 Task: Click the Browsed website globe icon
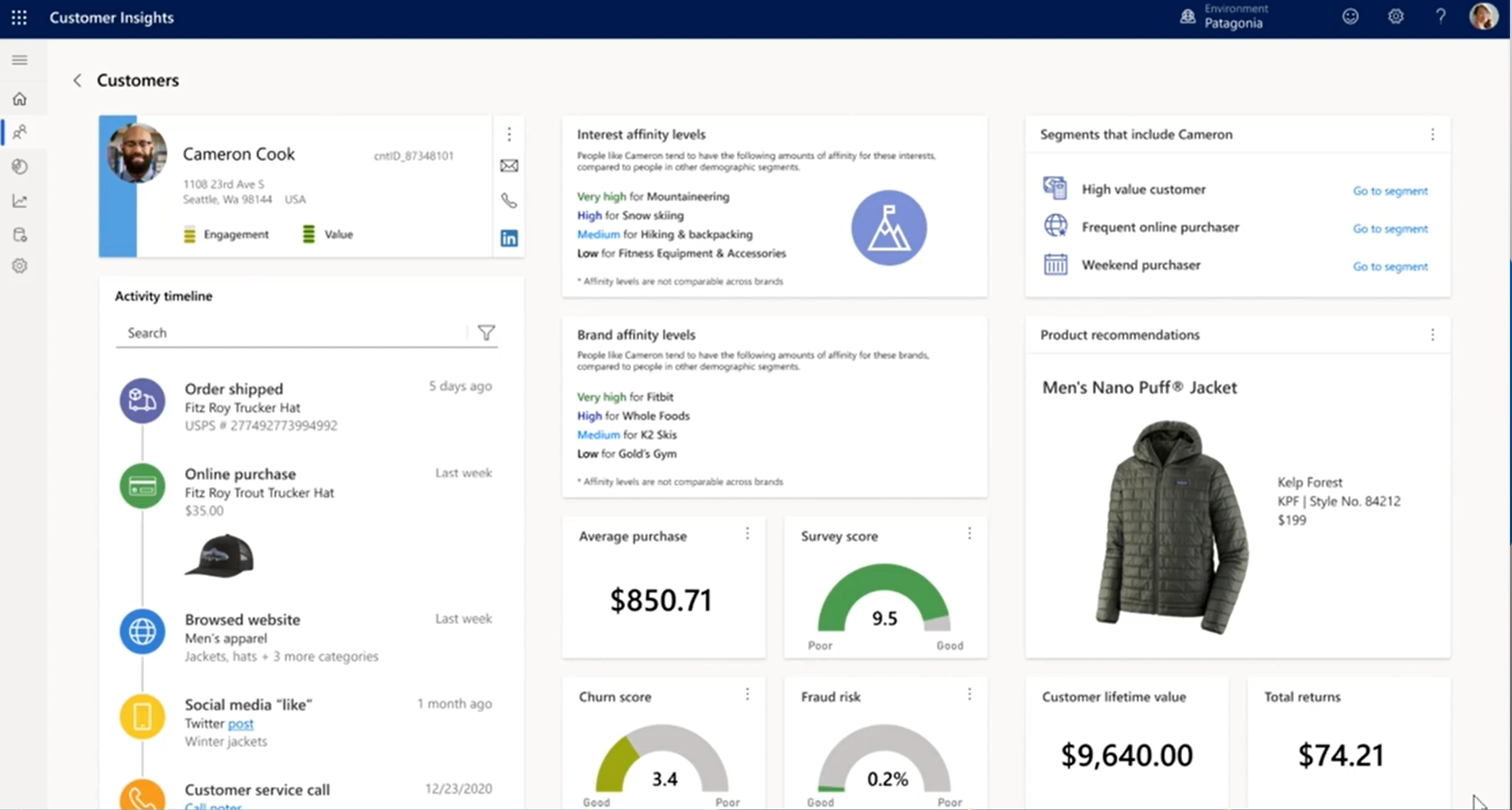tap(142, 632)
